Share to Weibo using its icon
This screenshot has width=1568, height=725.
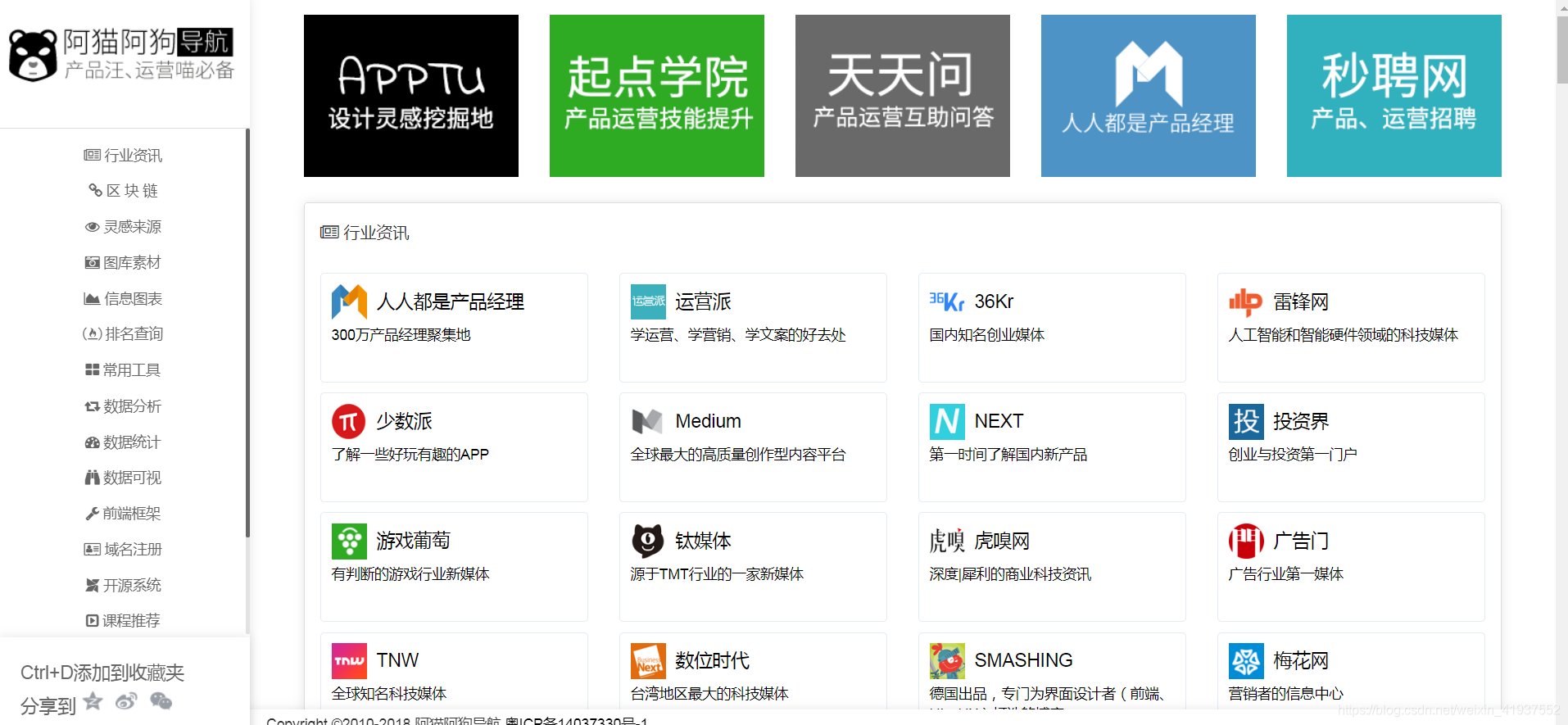click(x=126, y=701)
